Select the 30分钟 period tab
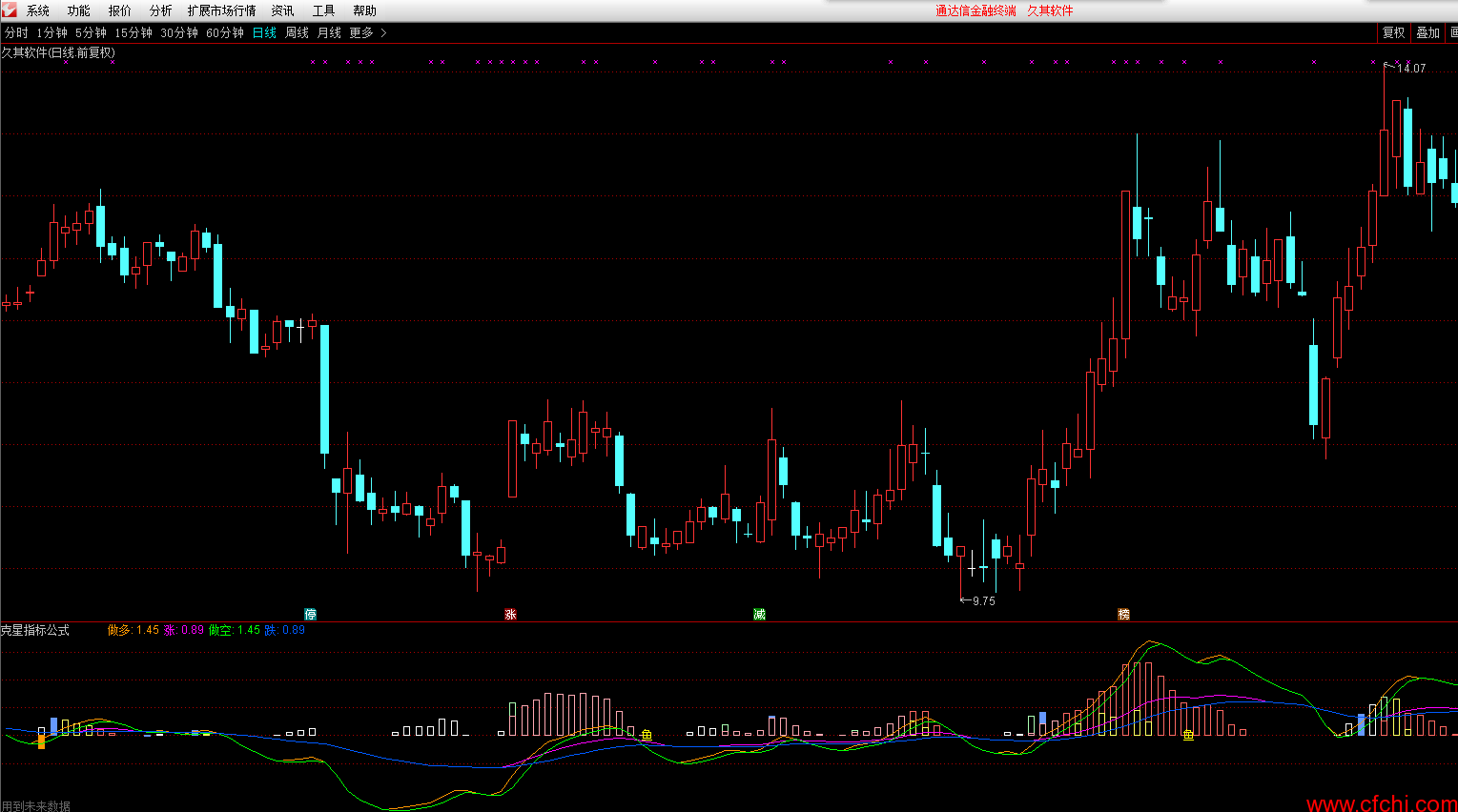 tap(179, 32)
